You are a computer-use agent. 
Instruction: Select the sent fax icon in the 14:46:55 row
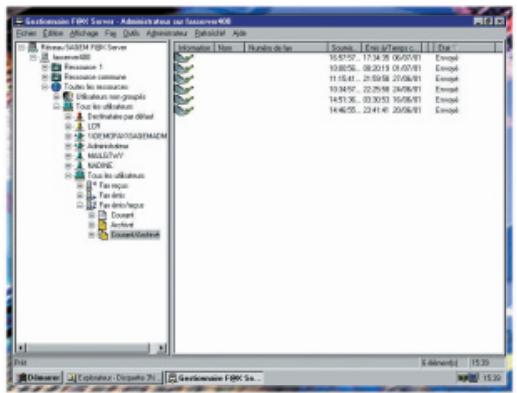184,110
